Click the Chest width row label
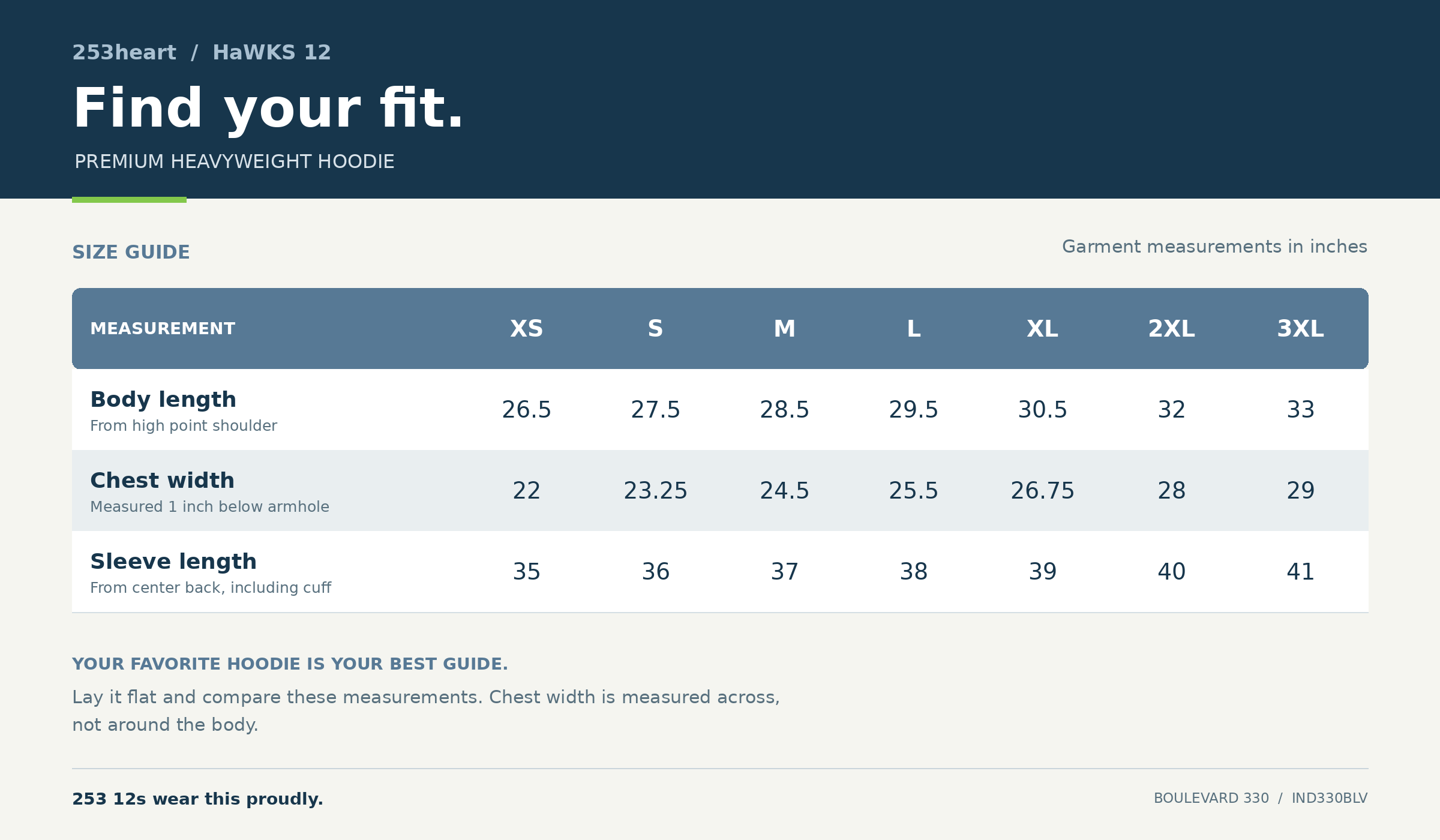This screenshot has width=1440, height=840. (x=162, y=481)
